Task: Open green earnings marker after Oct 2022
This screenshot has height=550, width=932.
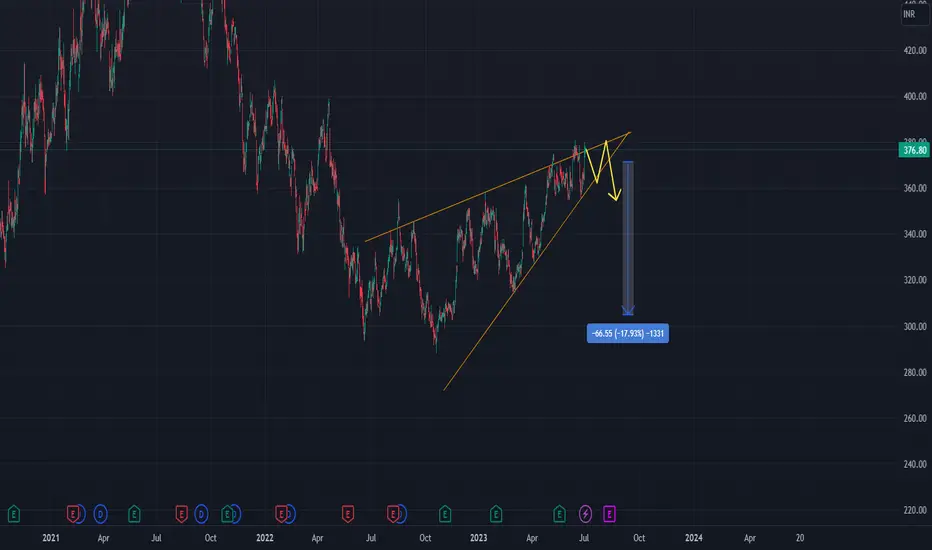Action: (445, 514)
